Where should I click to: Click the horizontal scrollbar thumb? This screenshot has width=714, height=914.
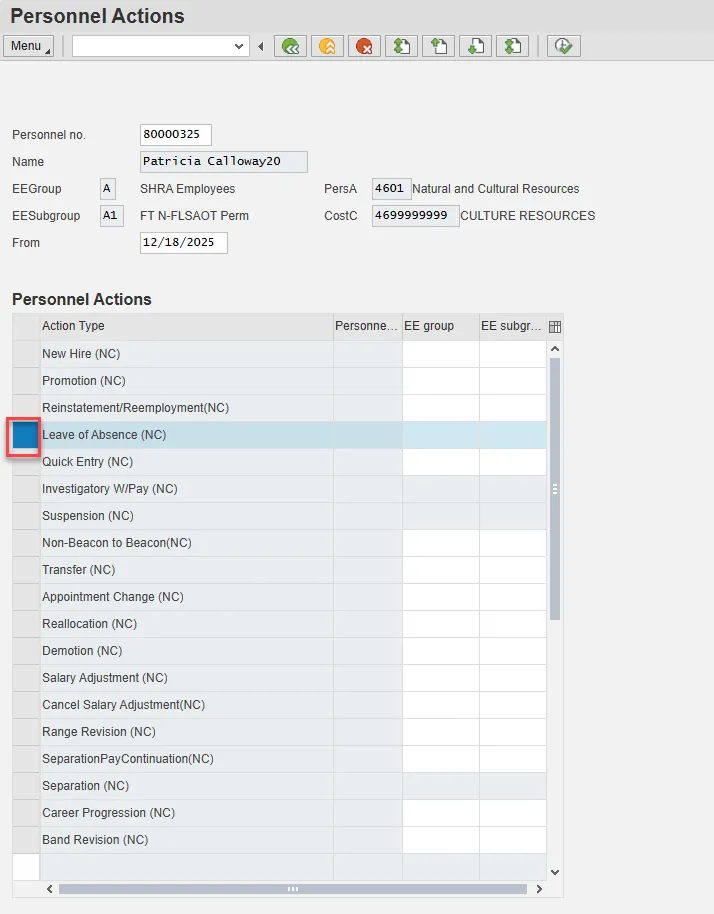click(x=293, y=889)
